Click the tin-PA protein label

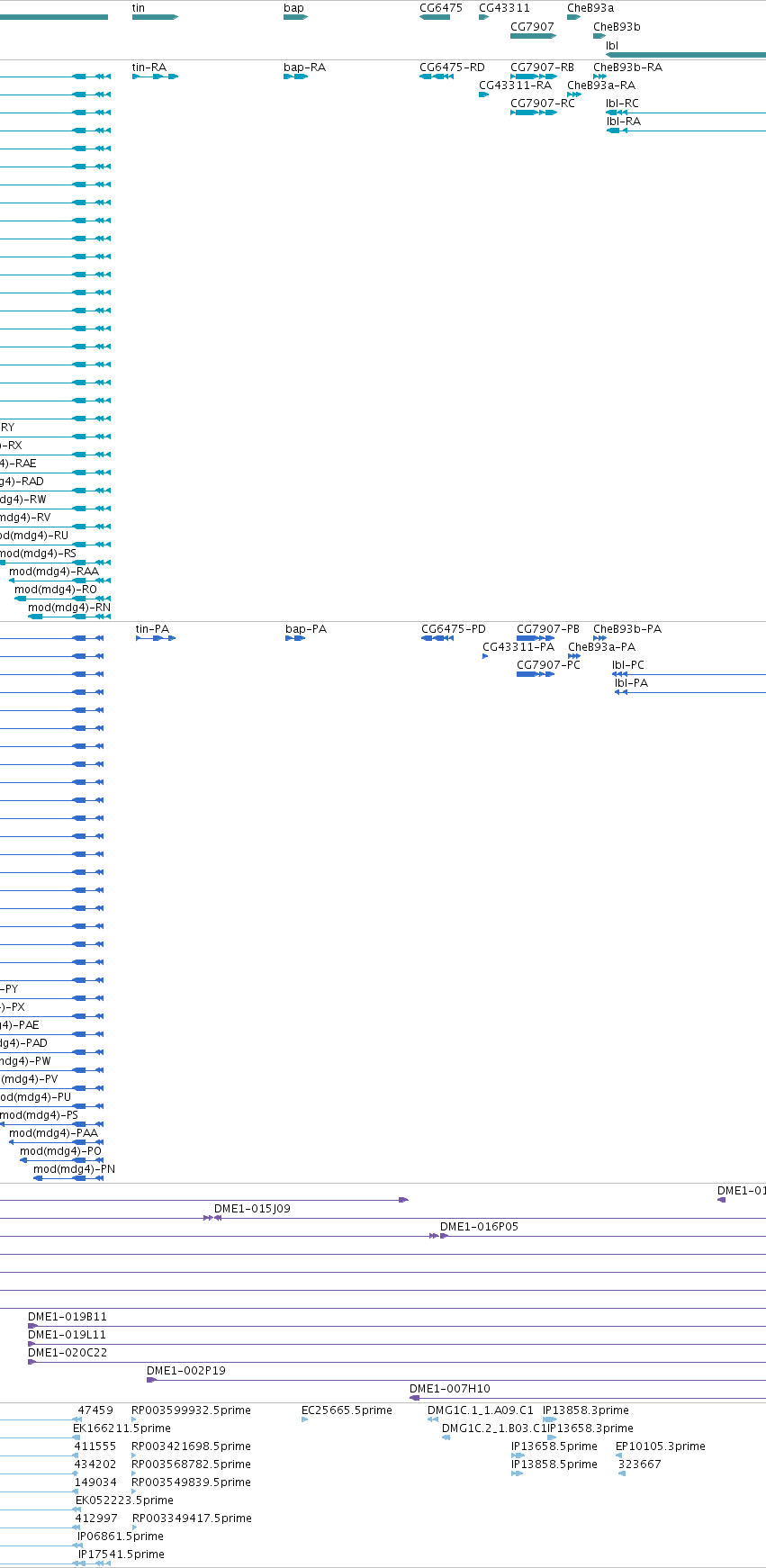click(152, 629)
